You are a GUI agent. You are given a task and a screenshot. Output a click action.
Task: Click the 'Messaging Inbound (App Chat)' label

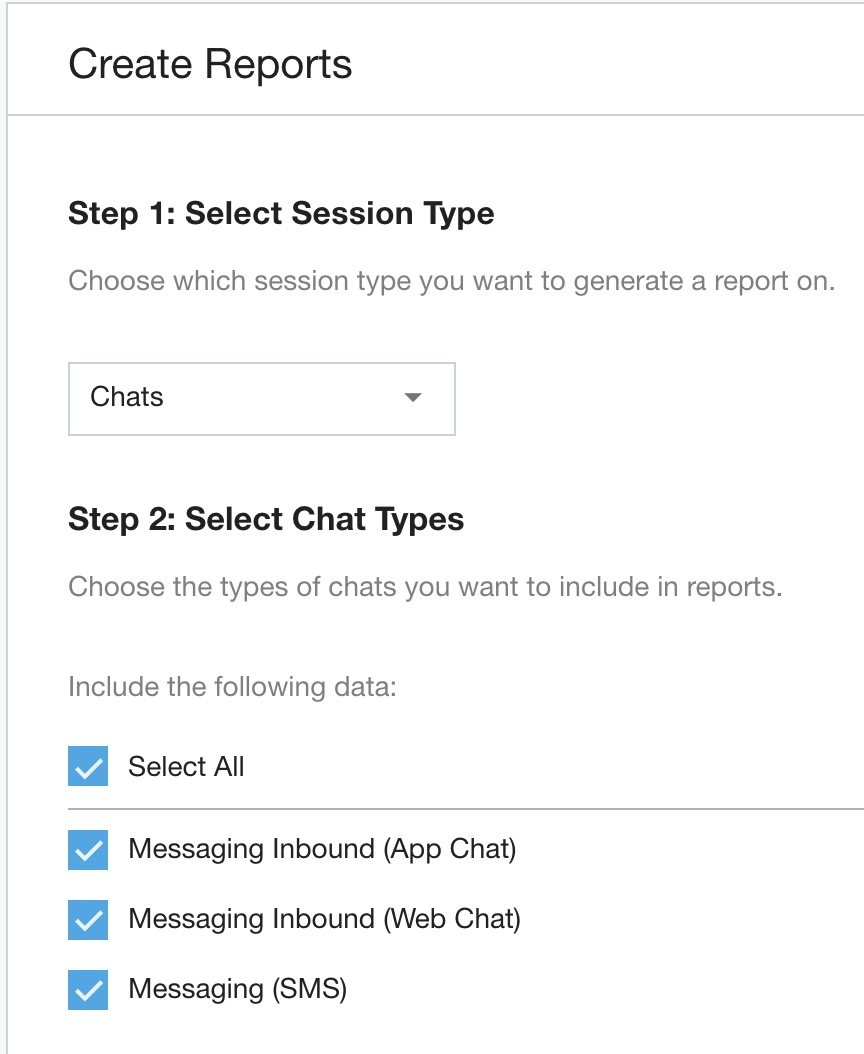[x=322, y=850]
